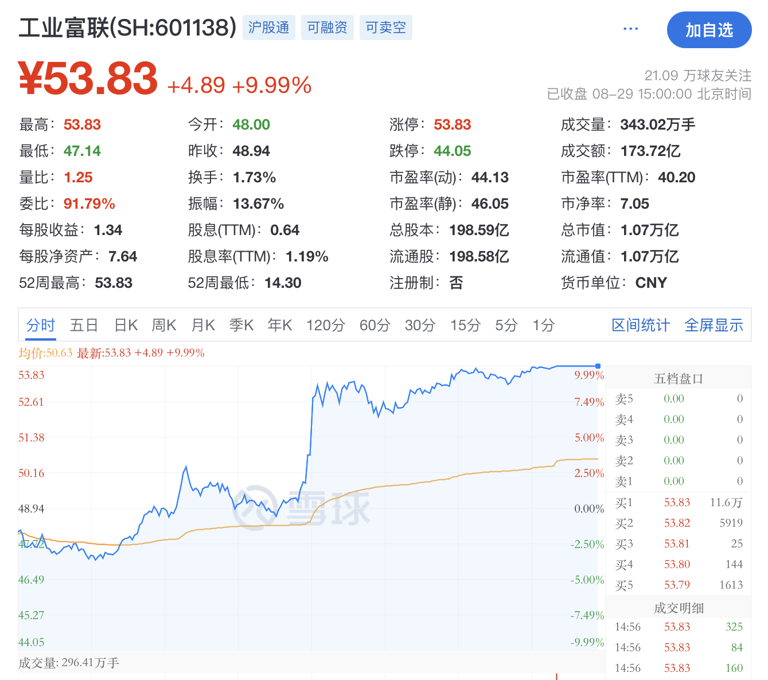
Task: Click the 换手 value 1.73%
Action: point(254,177)
